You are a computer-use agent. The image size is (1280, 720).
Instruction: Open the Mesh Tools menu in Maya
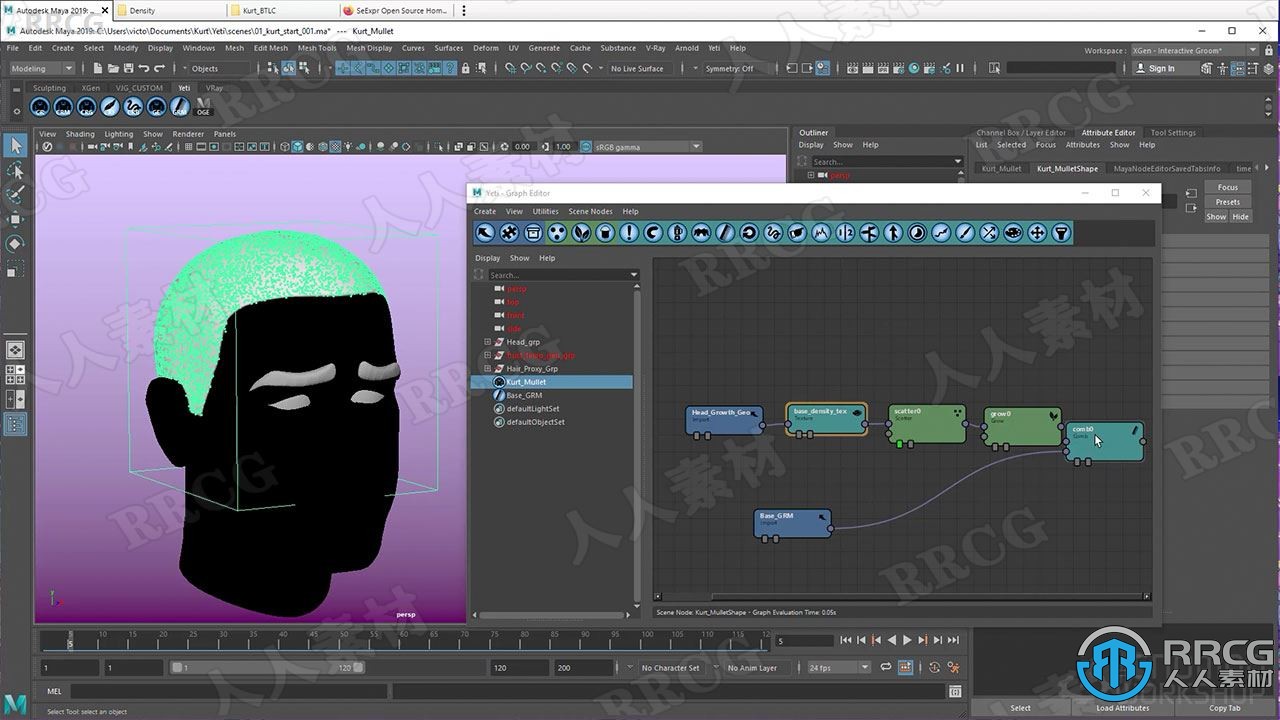(317, 48)
